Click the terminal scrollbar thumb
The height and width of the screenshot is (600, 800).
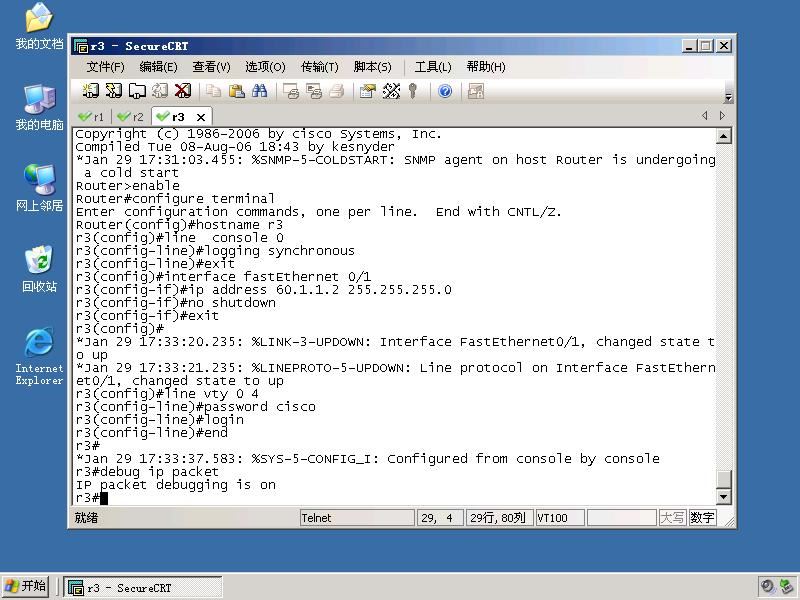pyautogui.click(x=723, y=479)
